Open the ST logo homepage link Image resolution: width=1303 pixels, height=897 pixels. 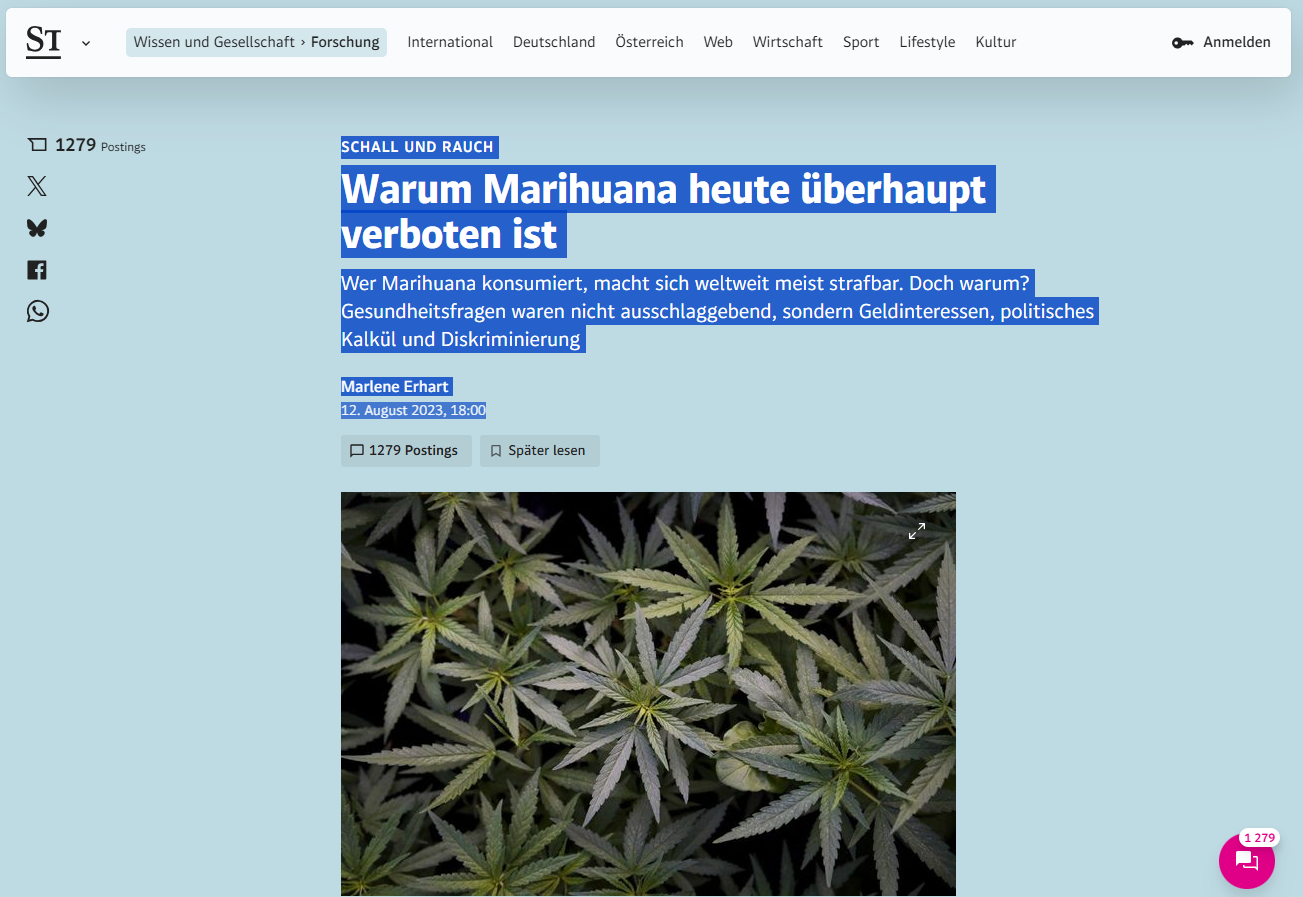[x=43, y=42]
